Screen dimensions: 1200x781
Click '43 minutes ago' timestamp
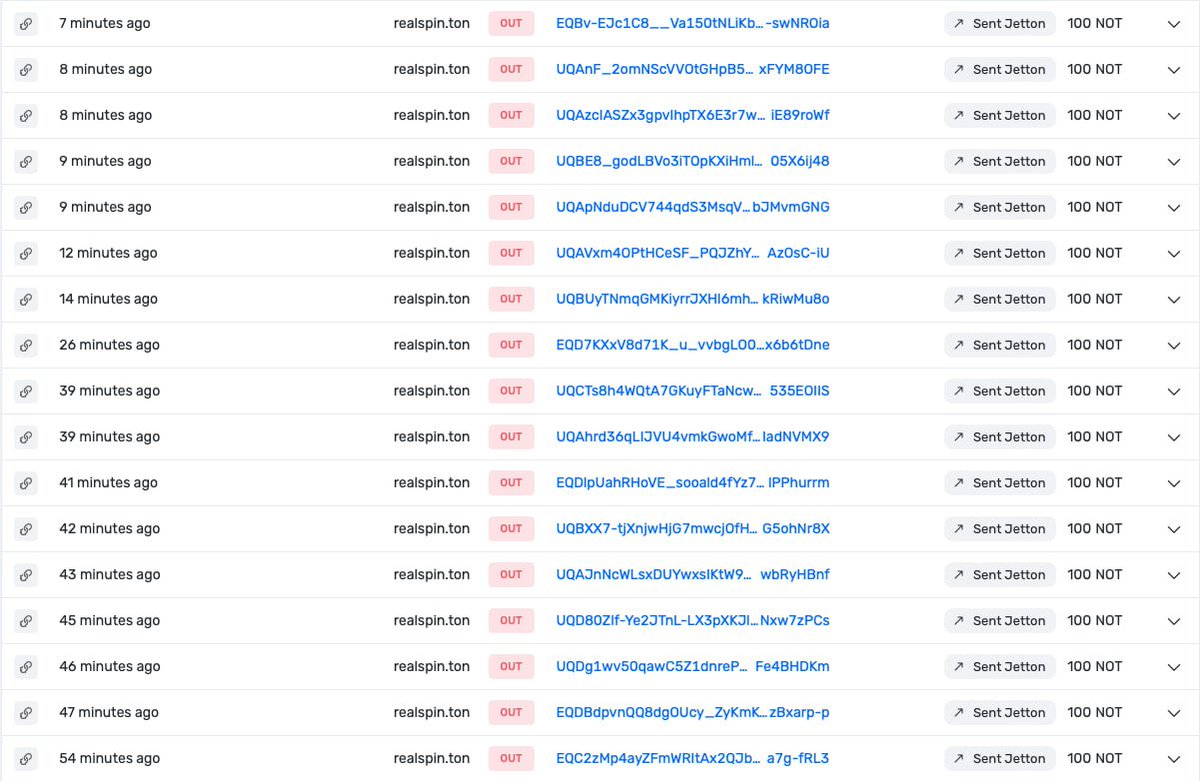(x=109, y=575)
